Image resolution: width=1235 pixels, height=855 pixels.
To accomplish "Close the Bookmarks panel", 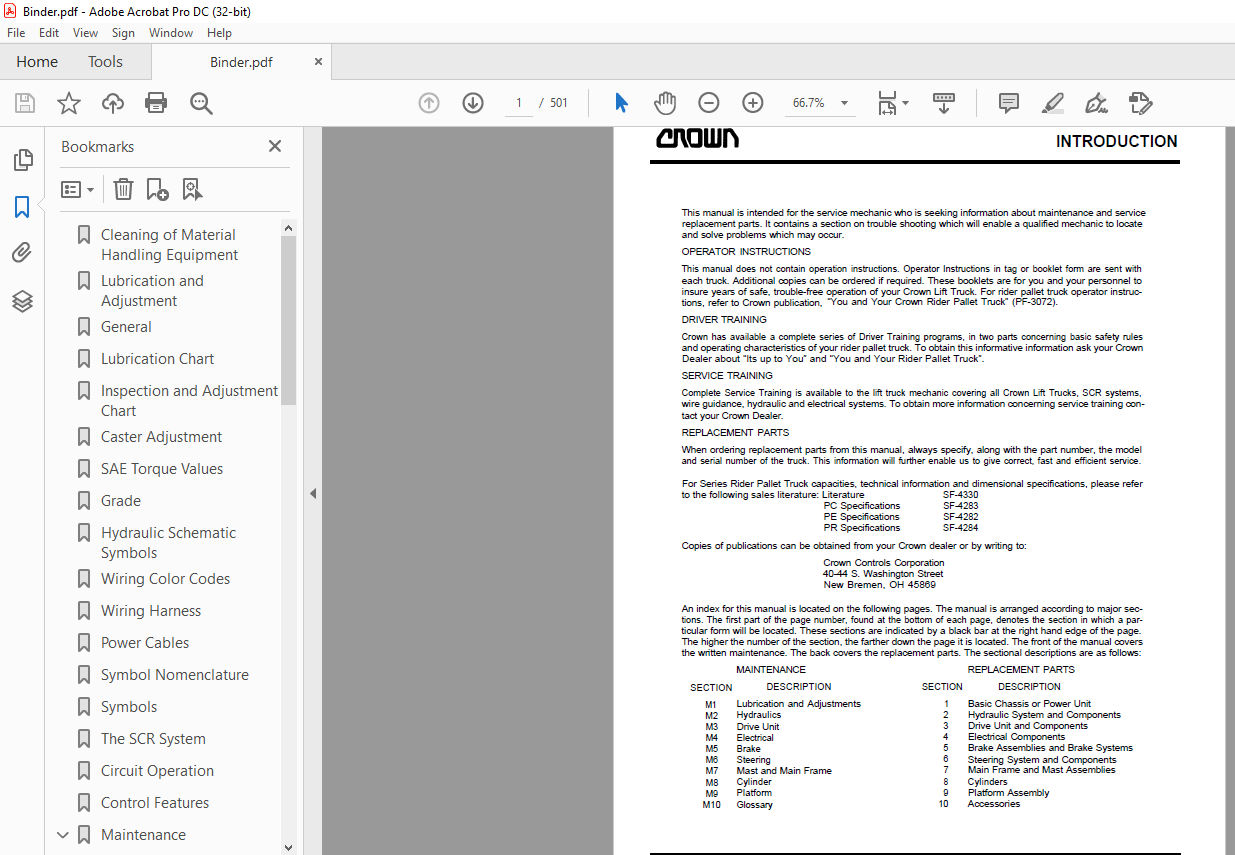I will coord(275,146).
